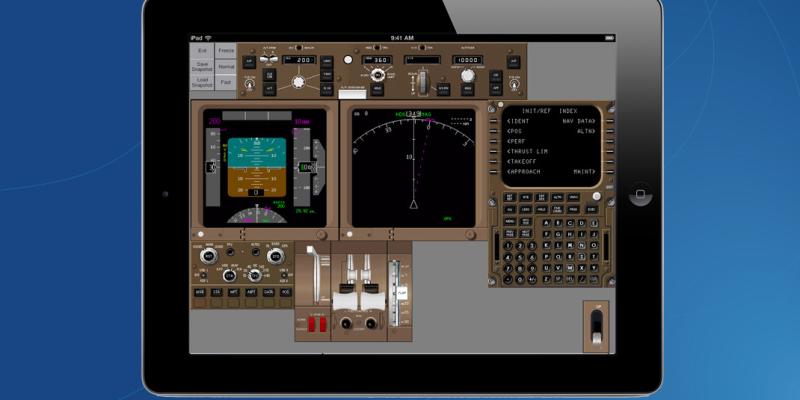Click the IAS speed selector knob
This screenshot has width=800, height=400.
point(298,82)
